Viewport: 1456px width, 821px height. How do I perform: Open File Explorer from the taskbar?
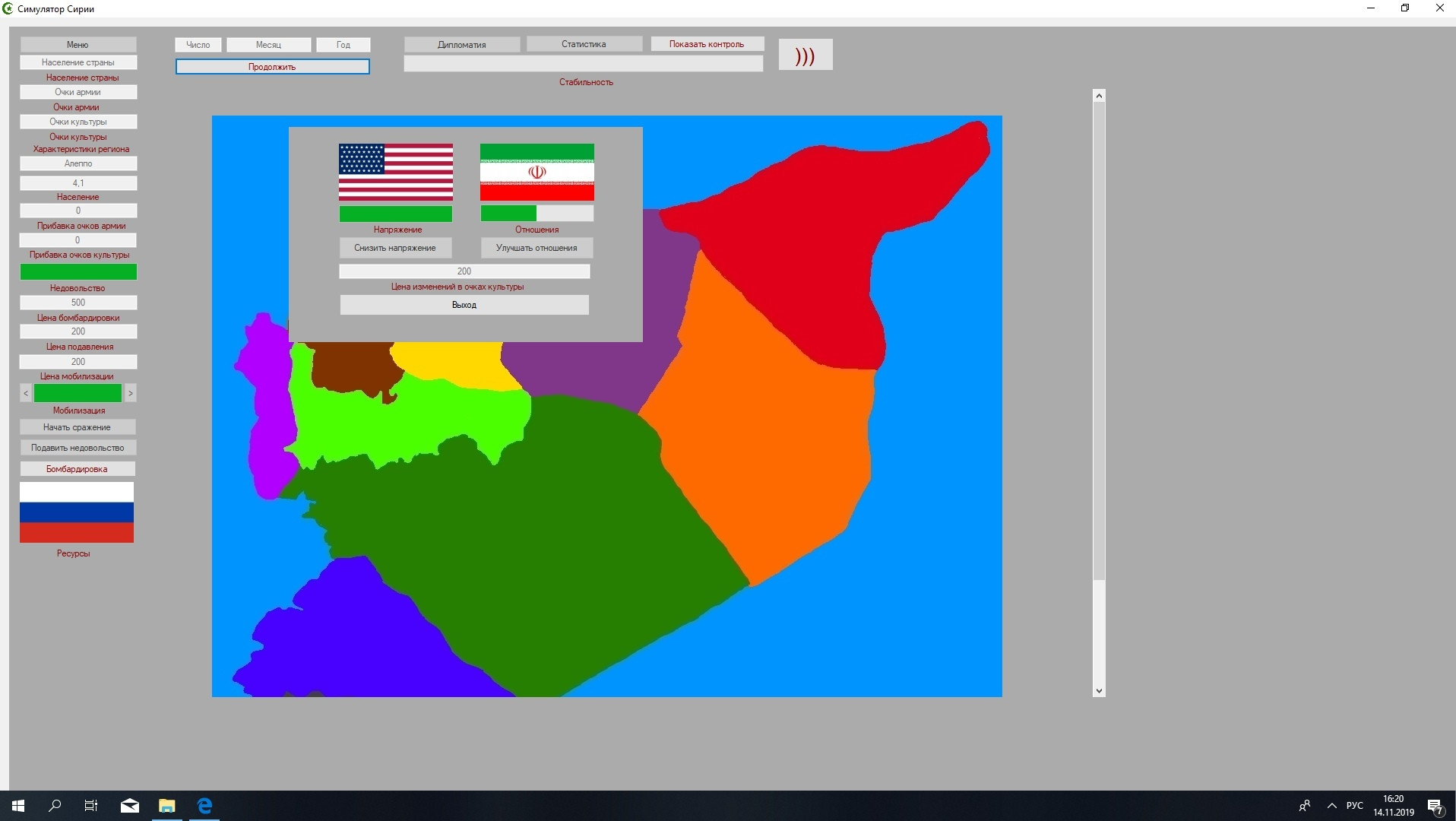[x=167, y=806]
